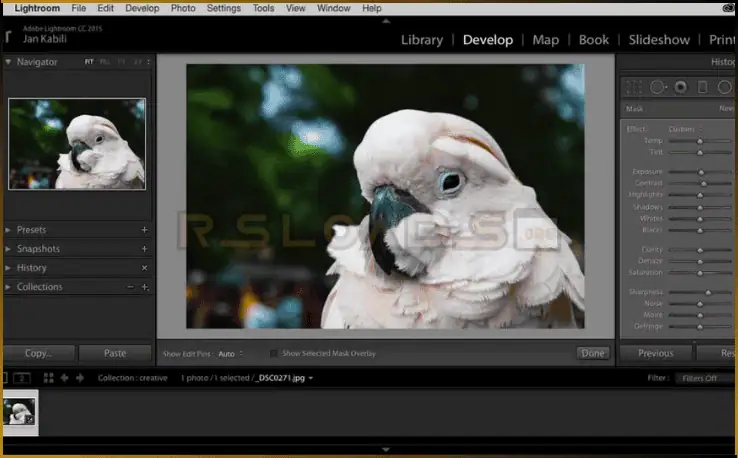Open the Photo menu

click(x=183, y=8)
